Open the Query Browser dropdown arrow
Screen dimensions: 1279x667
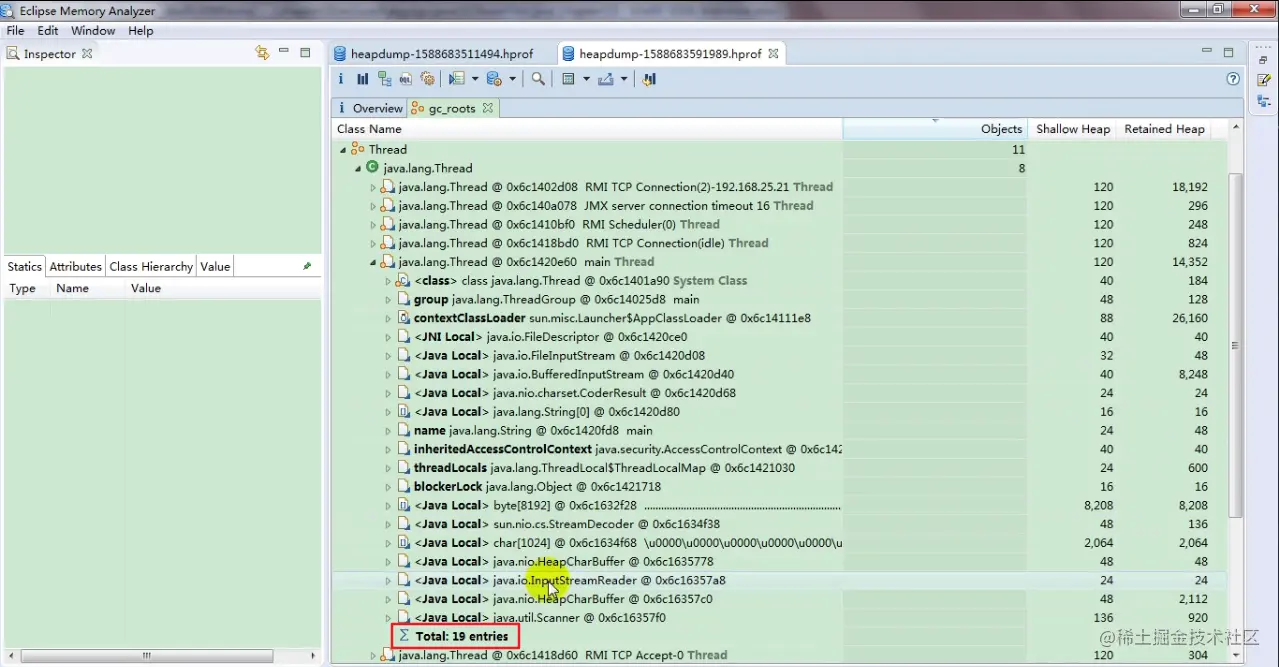click(x=512, y=79)
